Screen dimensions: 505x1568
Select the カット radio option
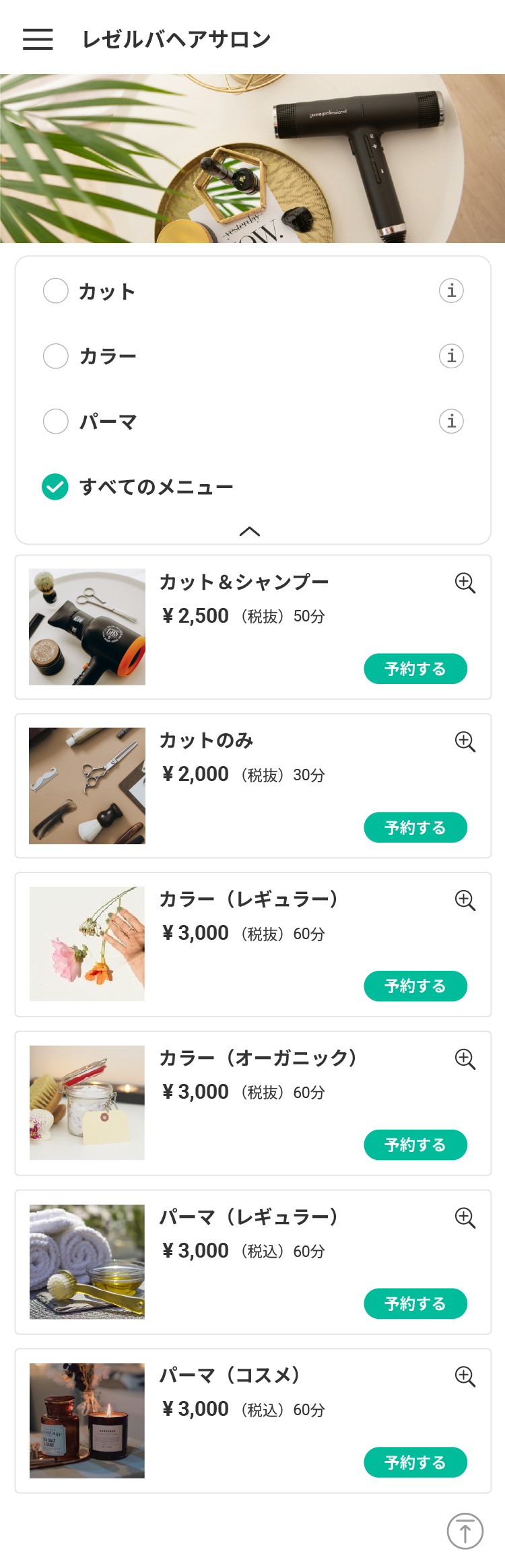pyautogui.click(x=56, y=291)
